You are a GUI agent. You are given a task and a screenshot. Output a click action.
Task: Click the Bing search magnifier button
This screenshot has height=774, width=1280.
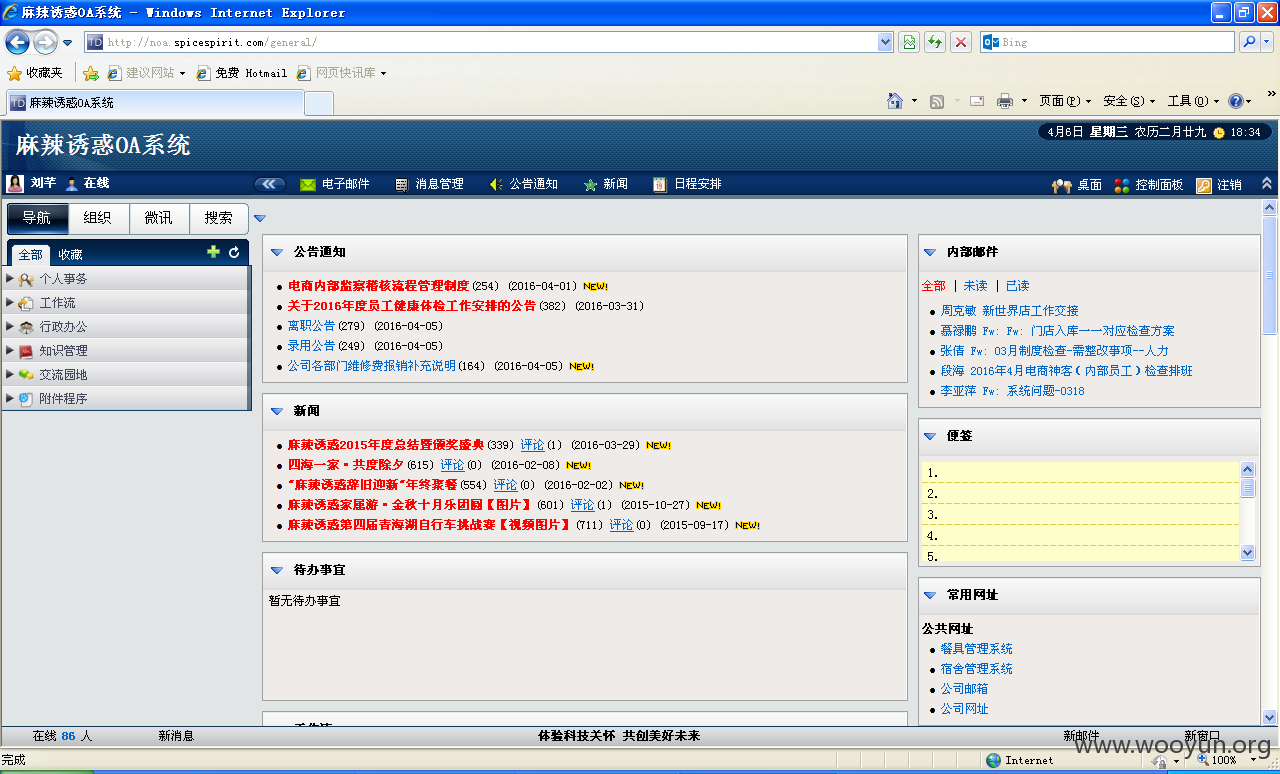1248,42
